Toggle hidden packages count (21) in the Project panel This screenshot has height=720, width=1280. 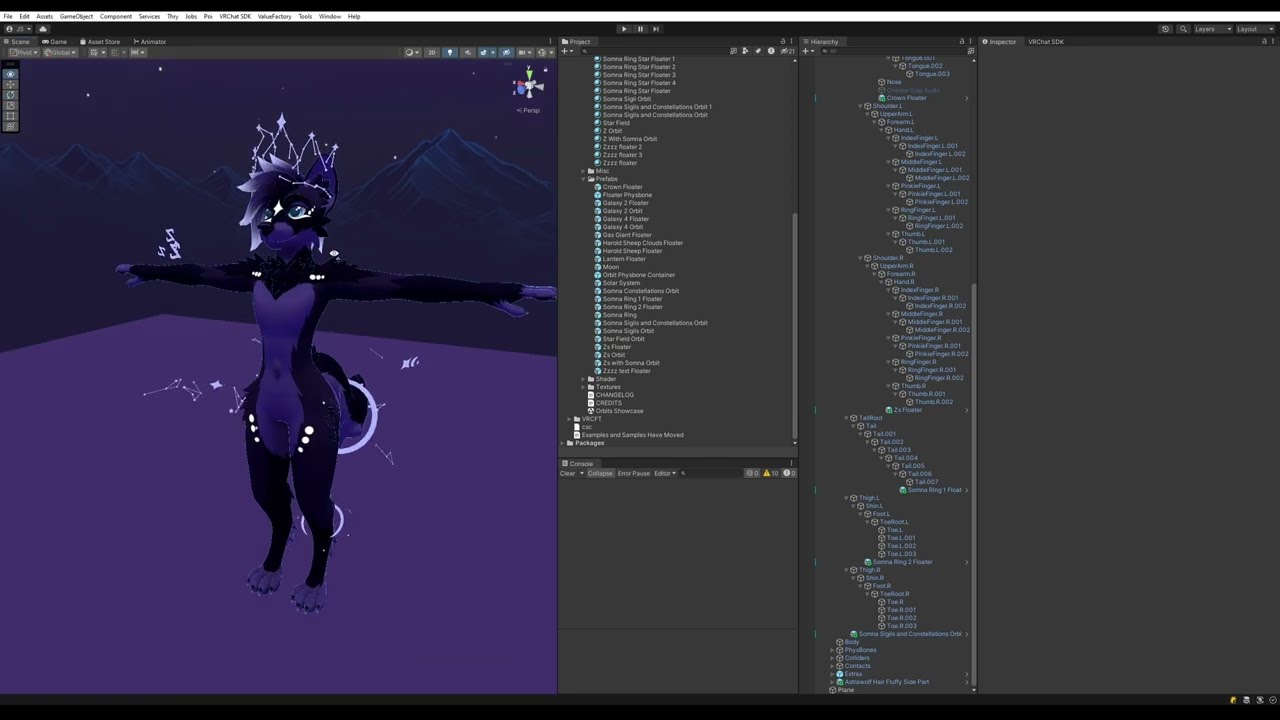pos(789,51)
